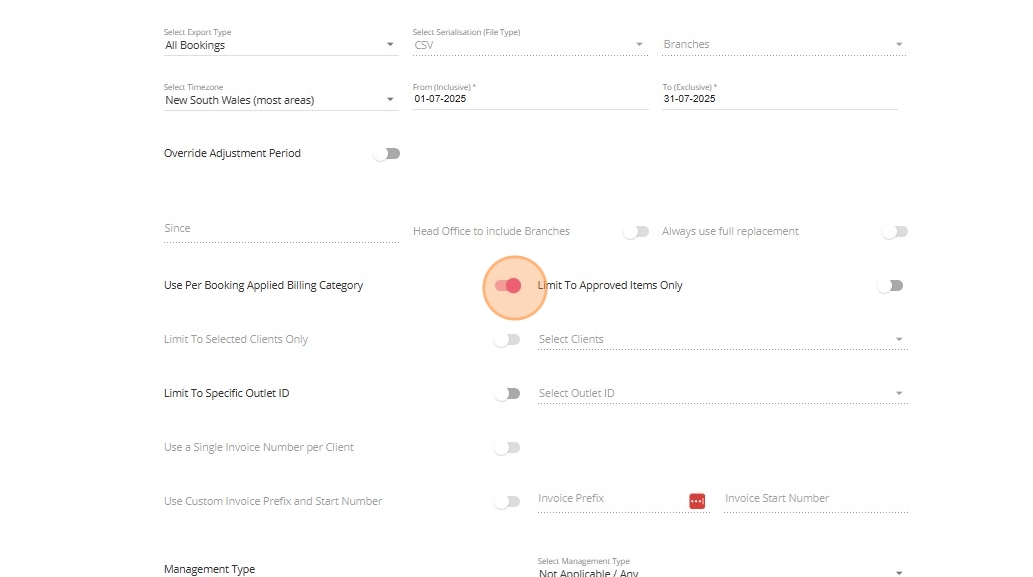
Task: Click the Management Type label
Action: pyautogui.click(x=209, y=569)
